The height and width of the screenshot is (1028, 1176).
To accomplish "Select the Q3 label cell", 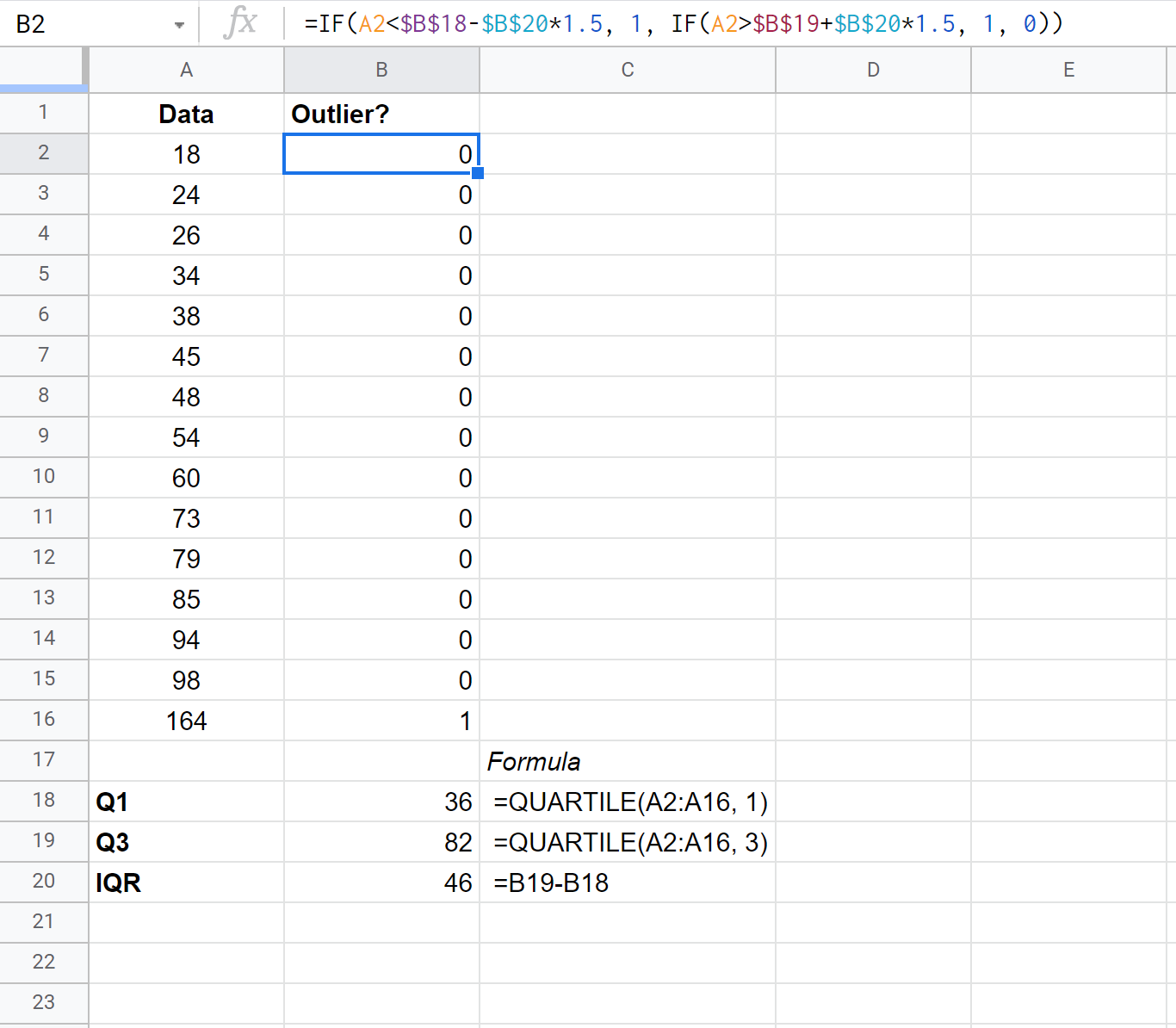I will (186, 841).
